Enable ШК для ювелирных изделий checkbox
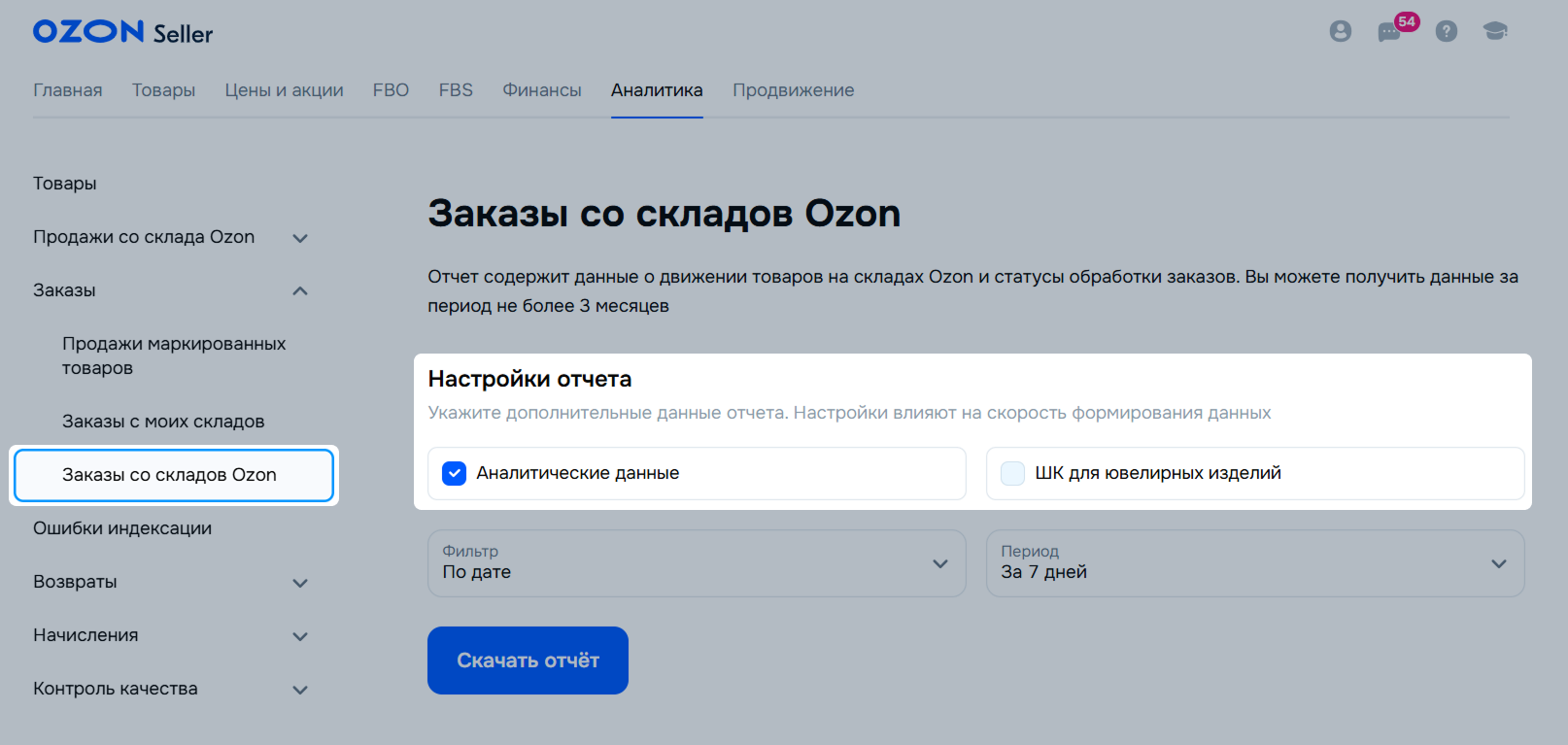The image size is (1568, 745). click(1012, 473)
